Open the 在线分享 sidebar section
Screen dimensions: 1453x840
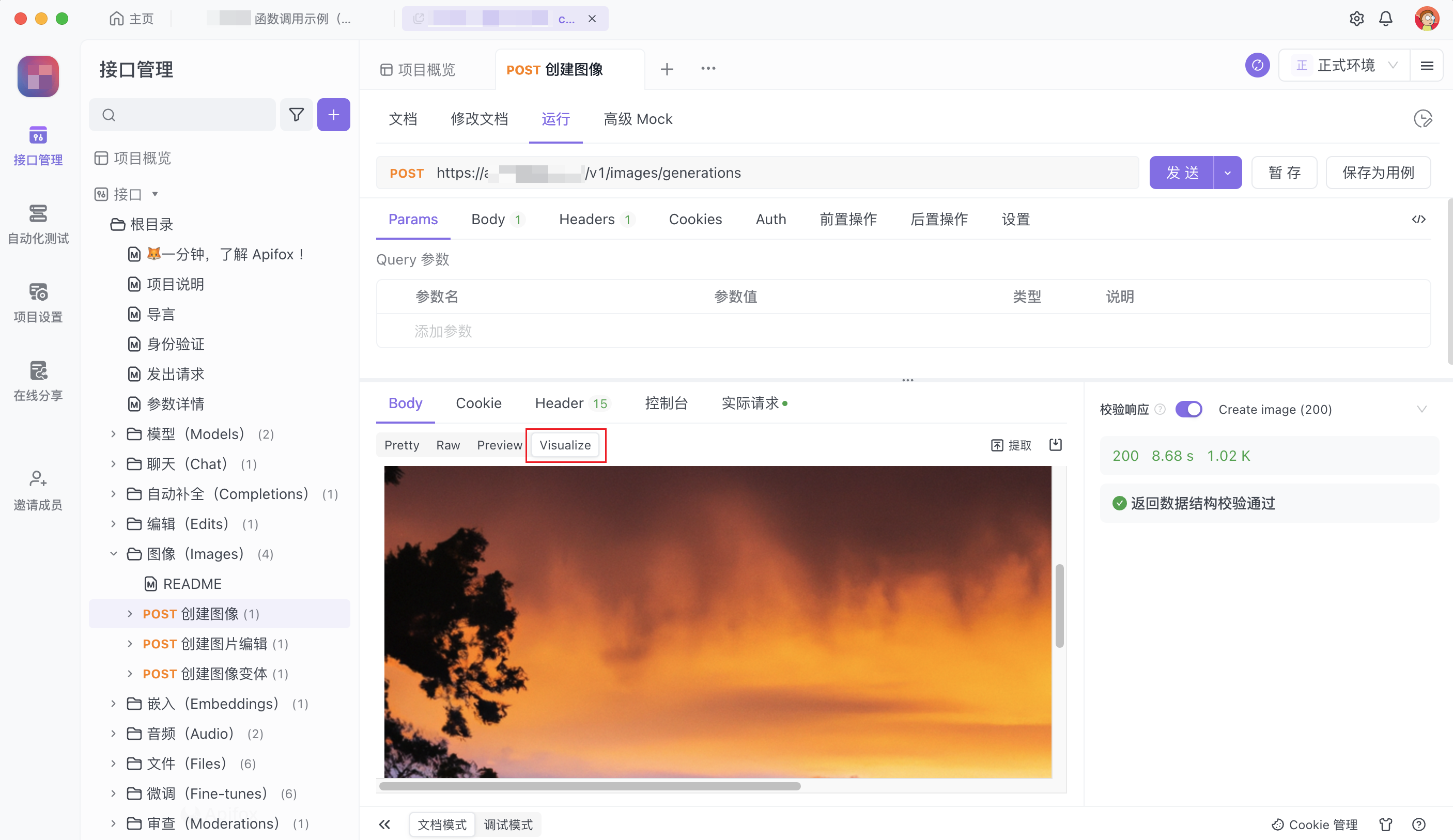click(38, 381)
